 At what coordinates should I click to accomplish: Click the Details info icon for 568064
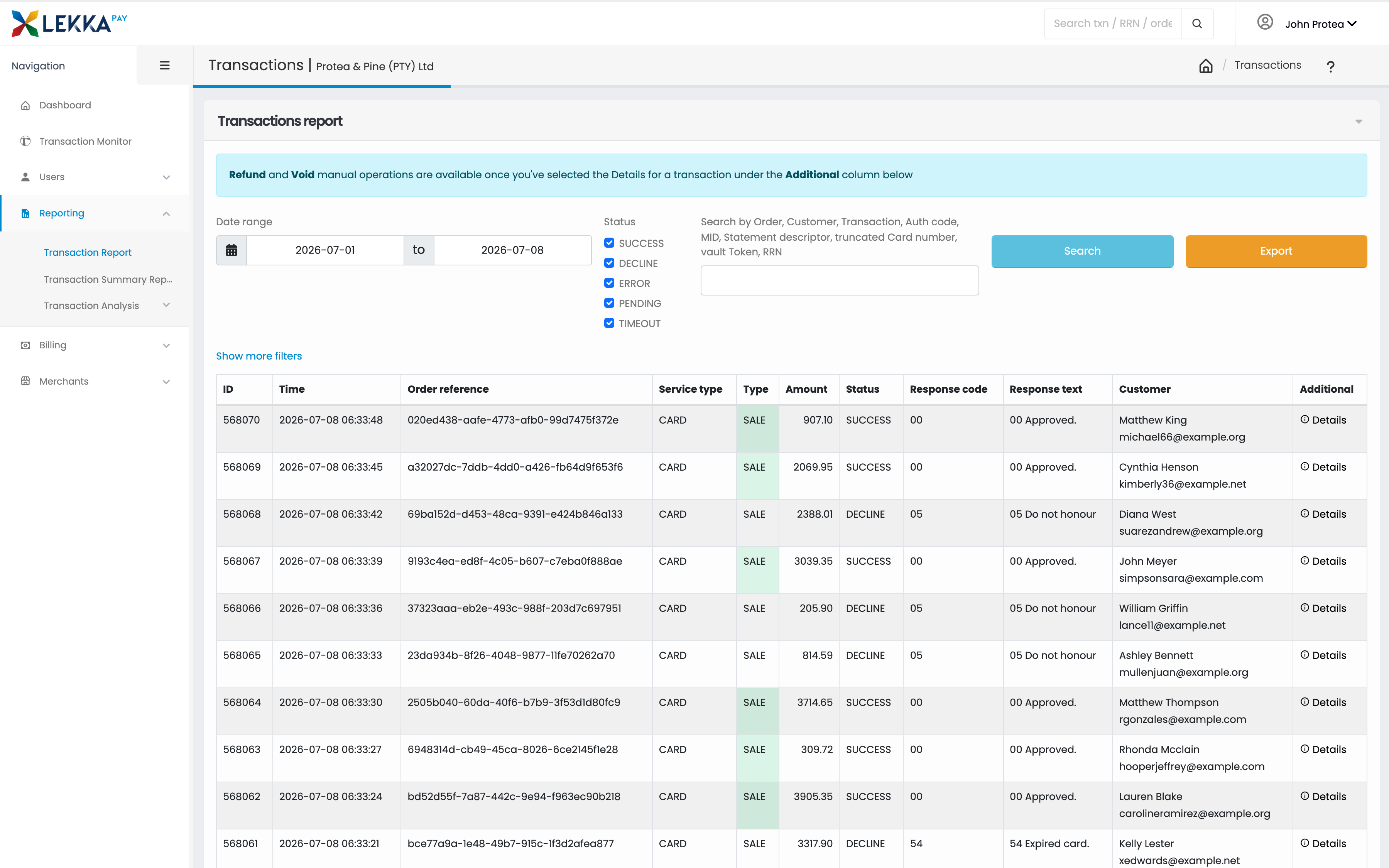click(x=1305, y=702)
